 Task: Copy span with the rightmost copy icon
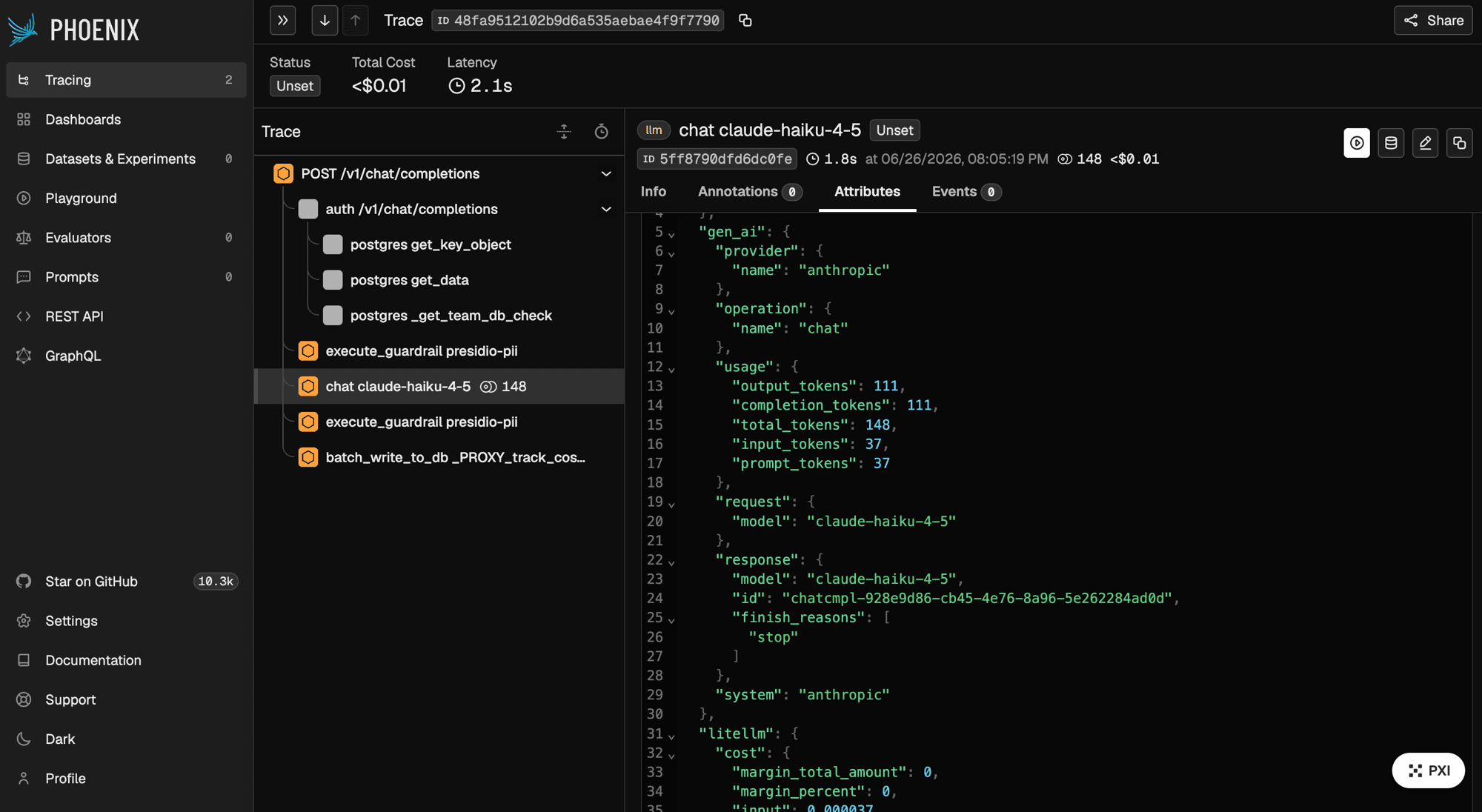tap(1459, 143)
